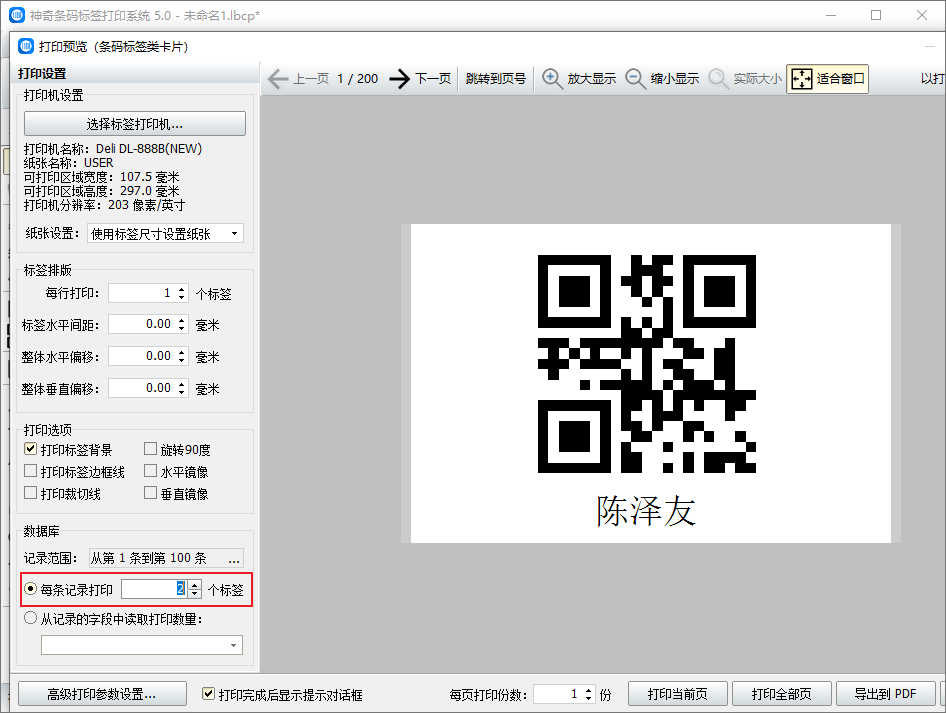This screenshot has height=713, width=946.
Task: Click the 打印机分辨率: 203 像素/英寸 text
Action: click(x=104, y=205)
